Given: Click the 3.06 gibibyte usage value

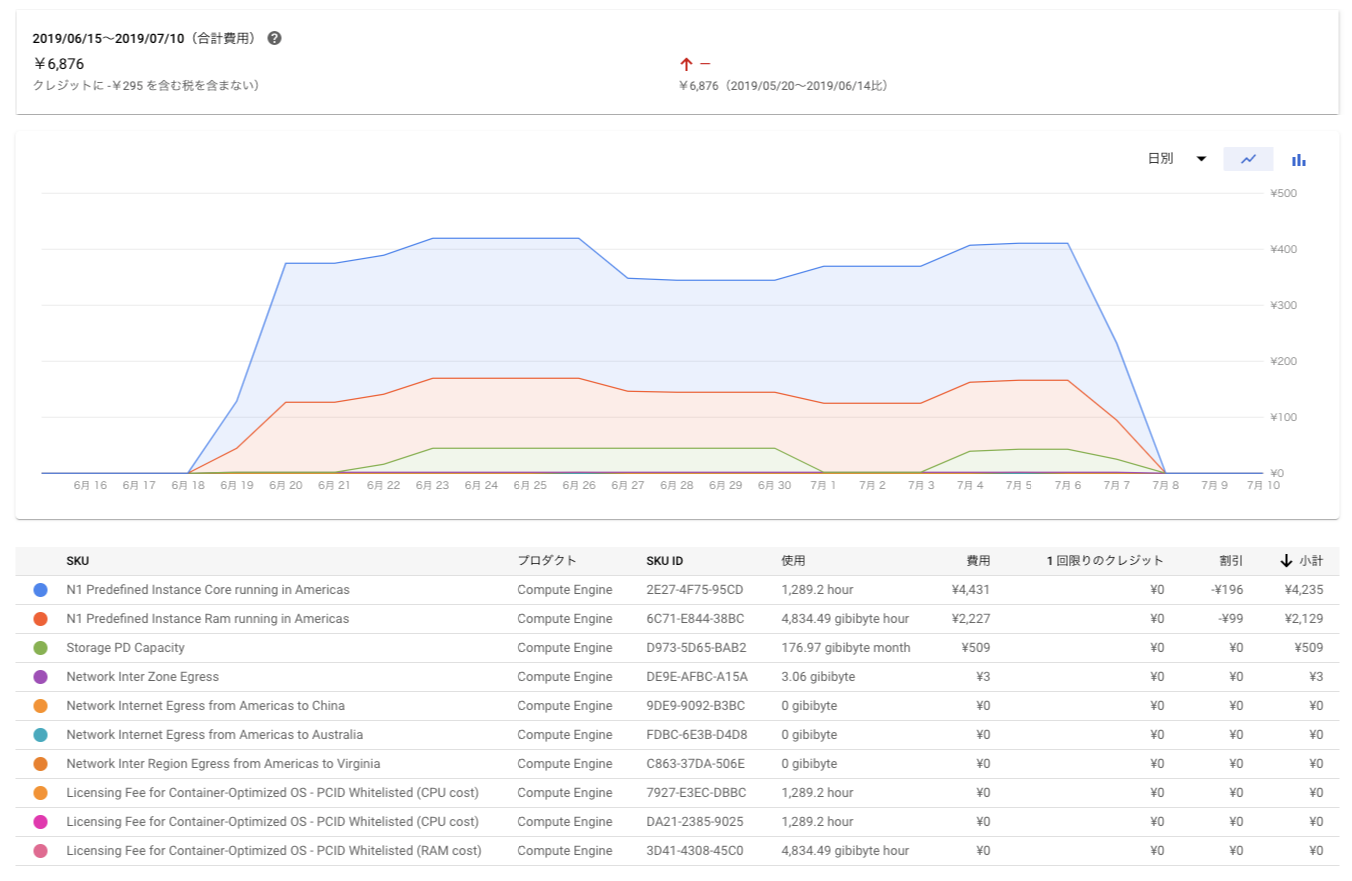Looking at the screenshot, I should click(x=818, y=677).
